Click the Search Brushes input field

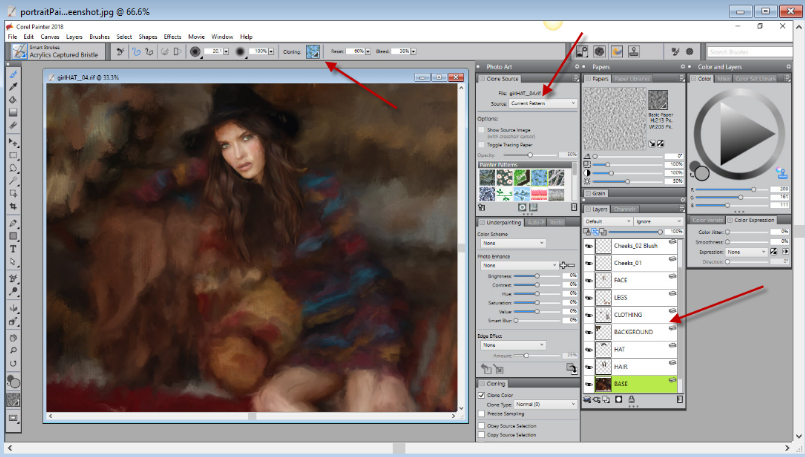coord(749,52)
